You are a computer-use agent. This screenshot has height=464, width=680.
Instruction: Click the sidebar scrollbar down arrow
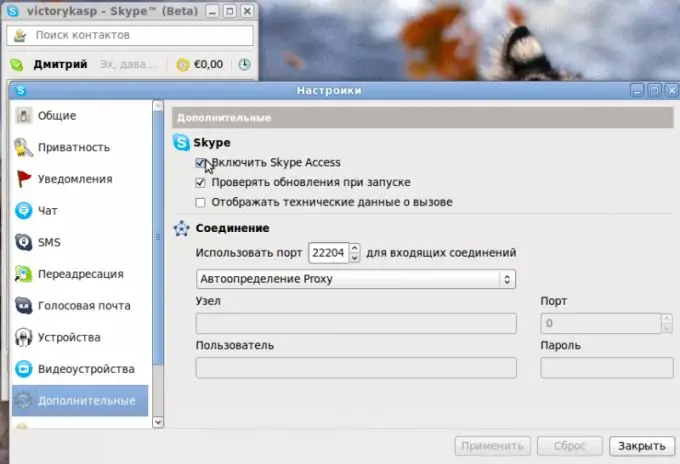[158, 422]
